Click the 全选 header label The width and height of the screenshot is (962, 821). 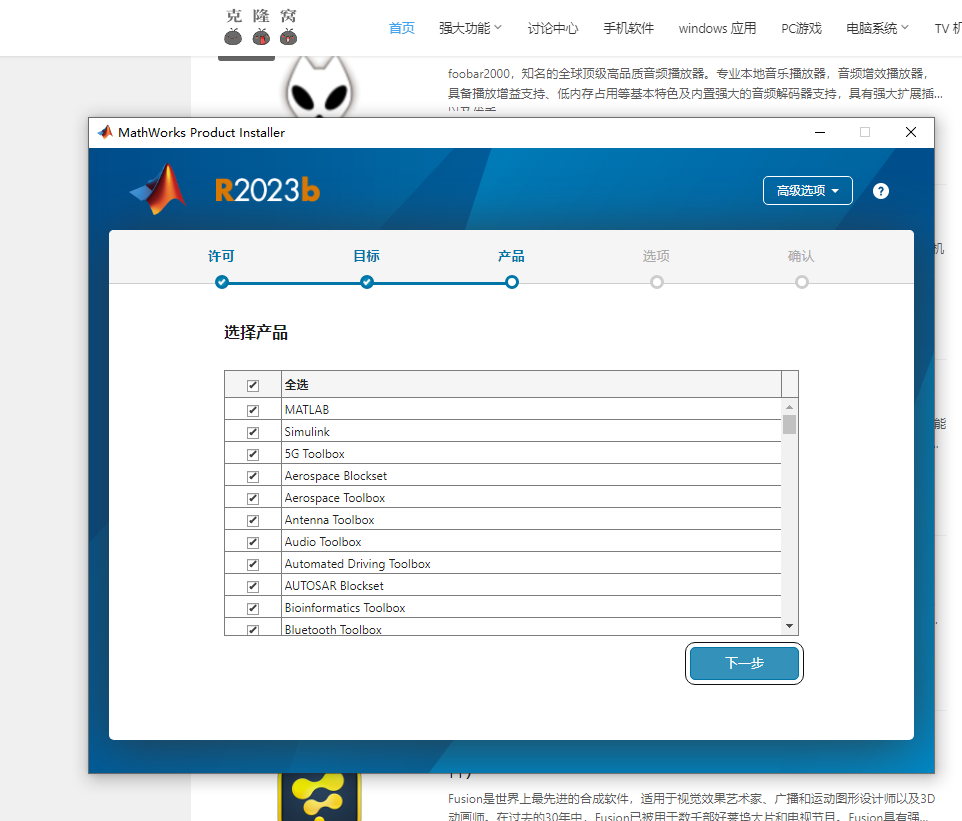pyautogui.click(x=296, y=385)
